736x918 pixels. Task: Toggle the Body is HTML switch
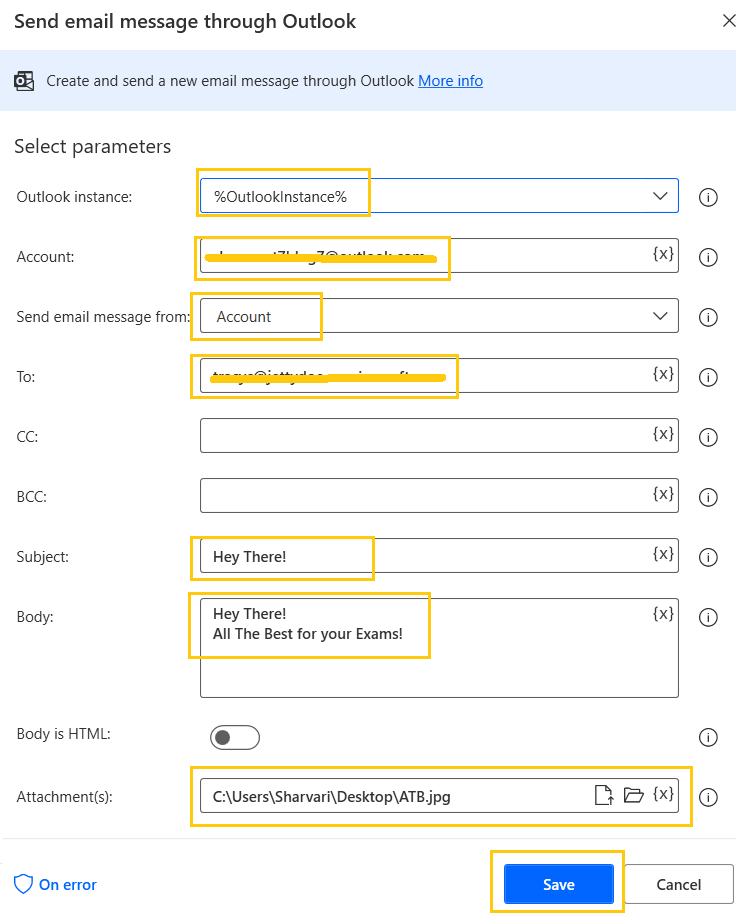(235, 736)
